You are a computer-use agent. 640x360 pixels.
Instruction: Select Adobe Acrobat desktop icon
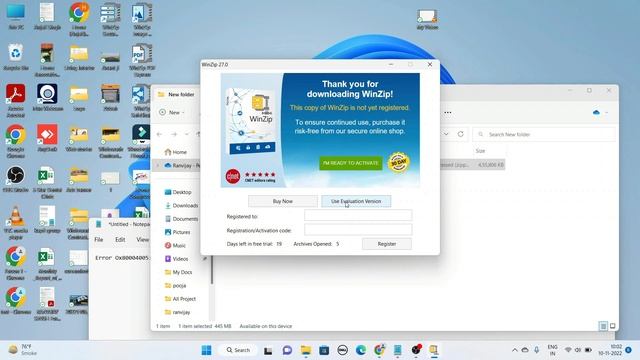tap(16, 101)
